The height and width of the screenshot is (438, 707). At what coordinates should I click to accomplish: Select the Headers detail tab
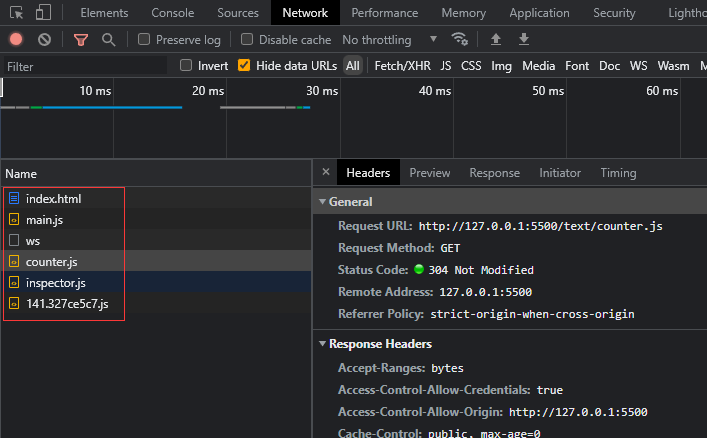tap(368, 172)
